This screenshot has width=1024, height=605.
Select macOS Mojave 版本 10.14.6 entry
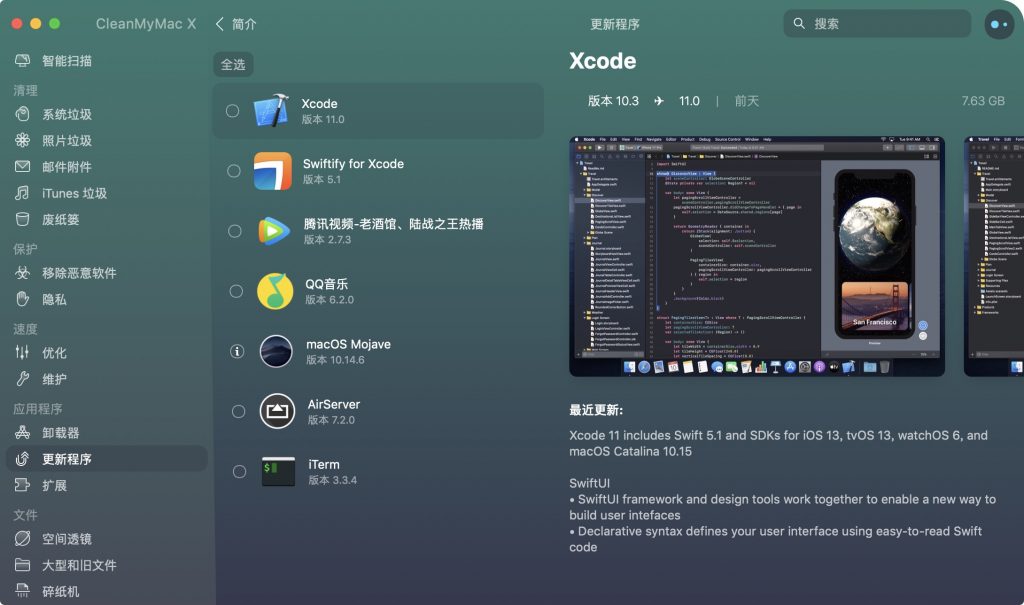pyautogui.click(x=349, y=352)
